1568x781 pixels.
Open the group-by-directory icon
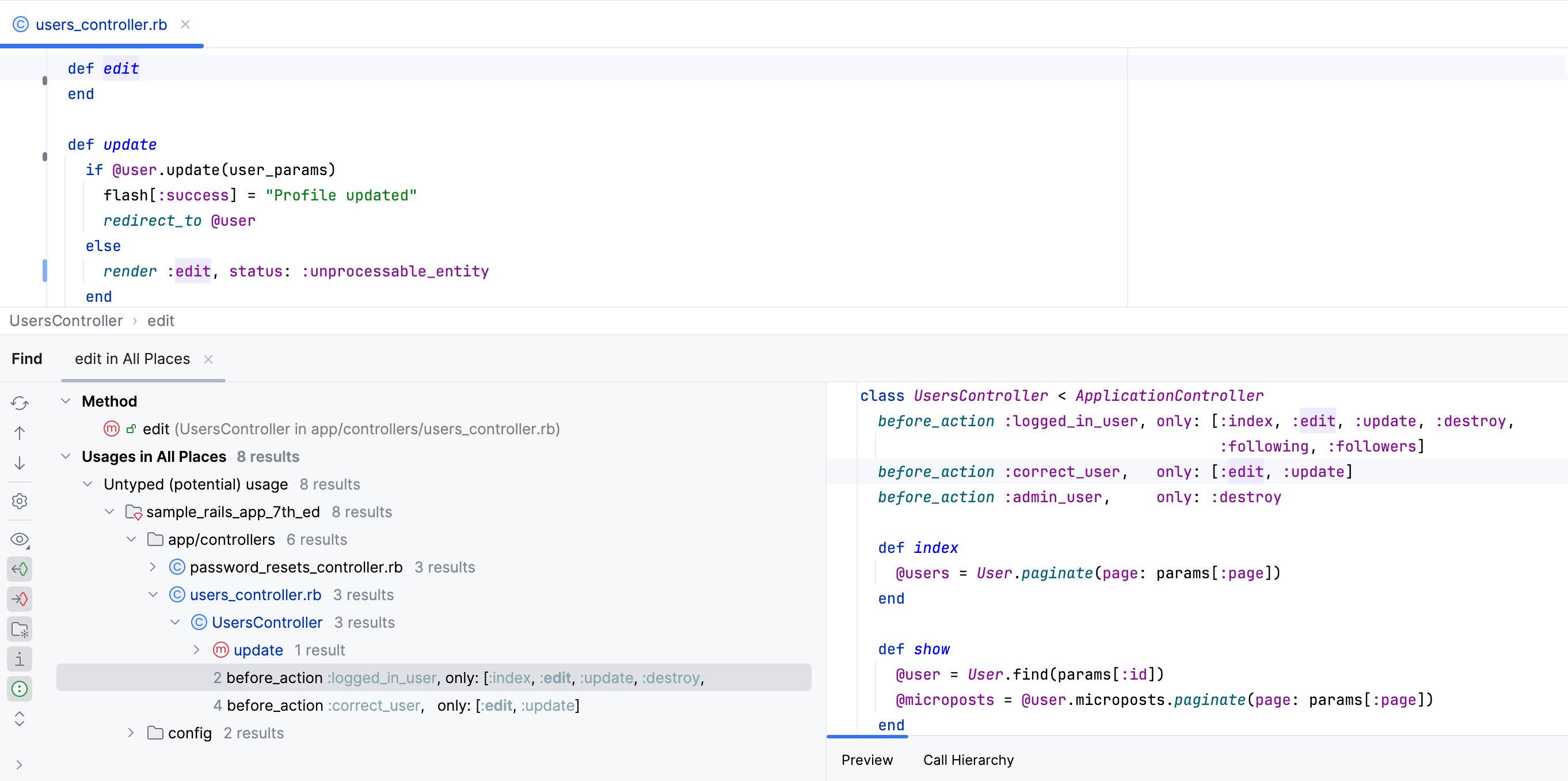tap(20, 630)
